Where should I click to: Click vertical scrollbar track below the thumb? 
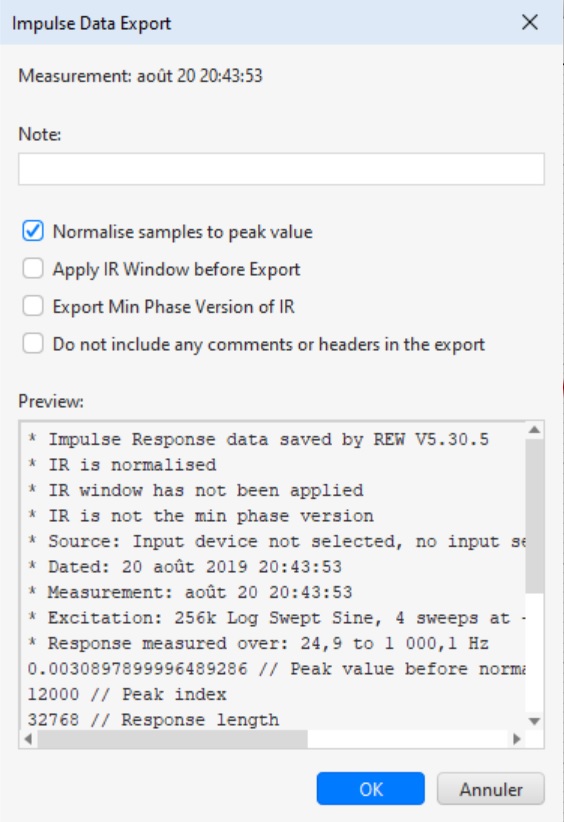click(x=535, y=653)
